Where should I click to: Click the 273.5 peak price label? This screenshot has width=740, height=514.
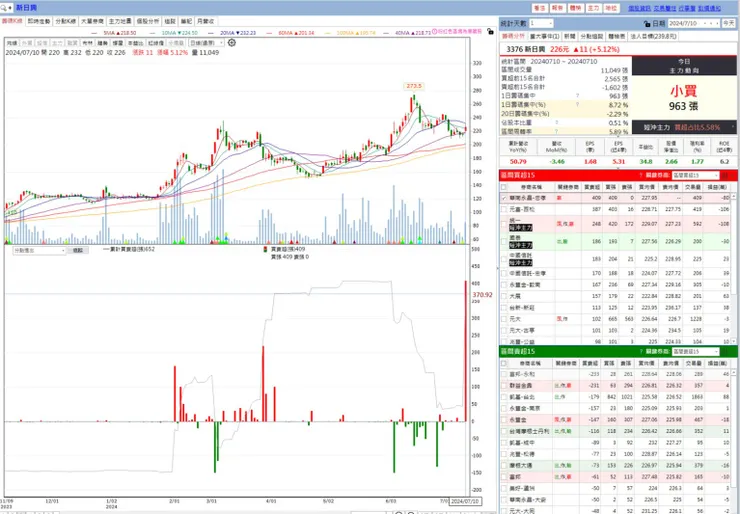pyautogui.click(x=413, y=86)
